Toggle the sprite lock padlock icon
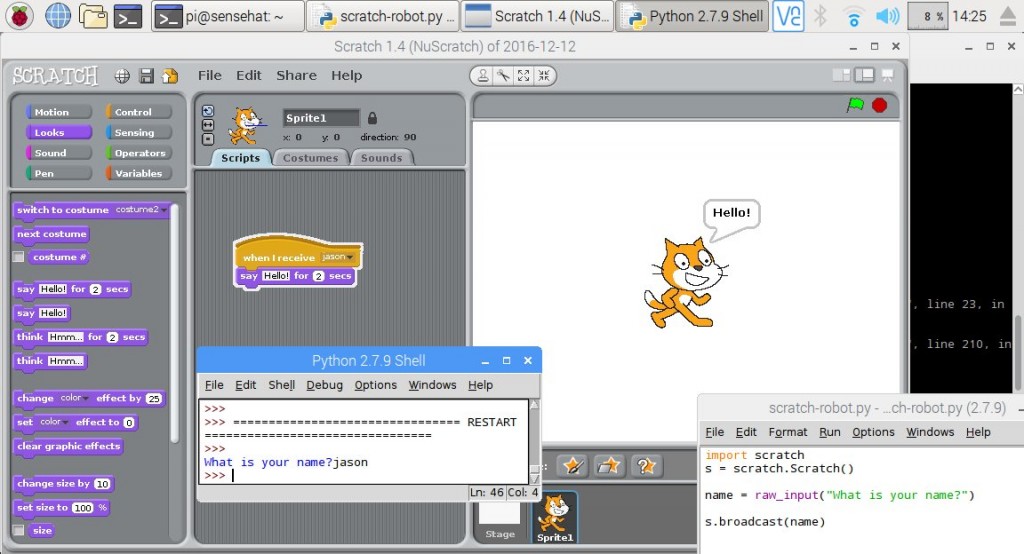 [372, 118]
